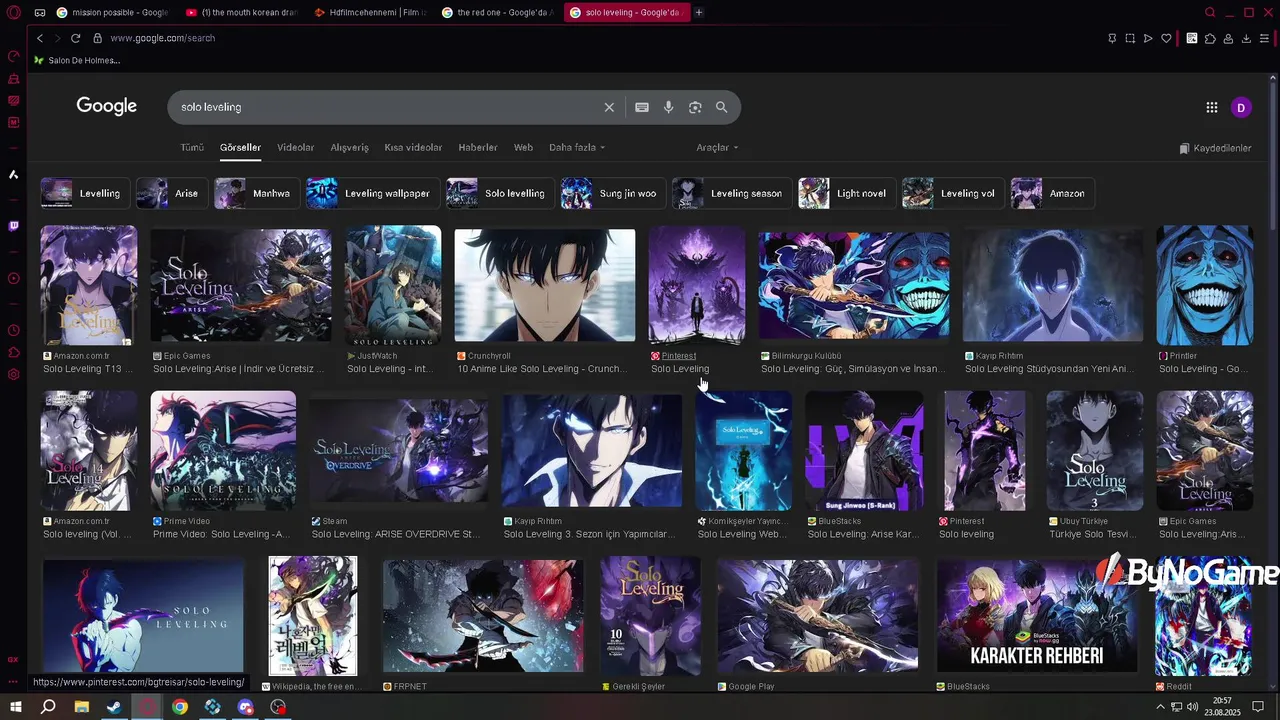Switch to the mission possible browser tab
1280x720 pixels.
[113, 12]
